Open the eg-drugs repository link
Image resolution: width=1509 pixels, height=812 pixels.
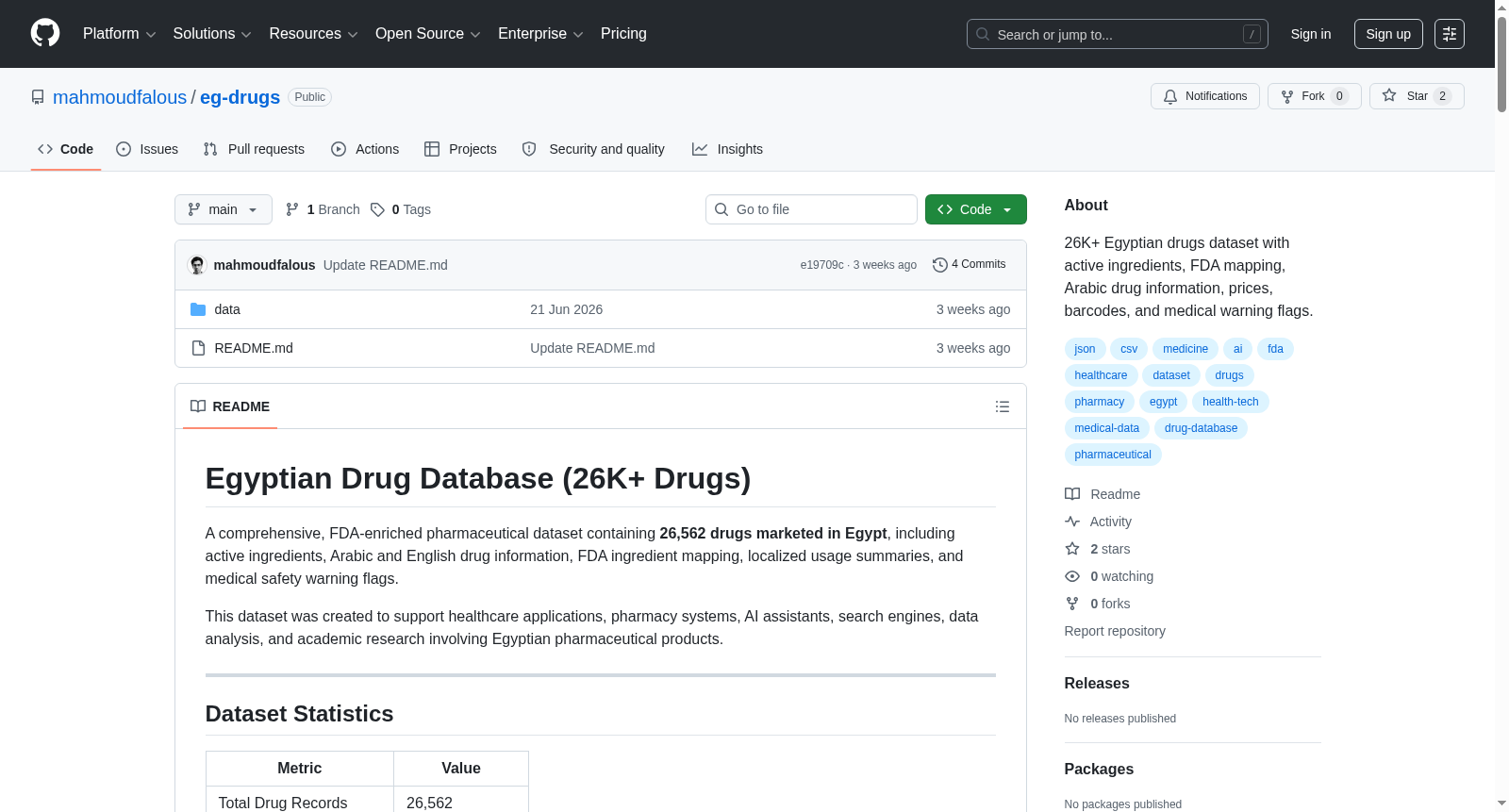240,97
